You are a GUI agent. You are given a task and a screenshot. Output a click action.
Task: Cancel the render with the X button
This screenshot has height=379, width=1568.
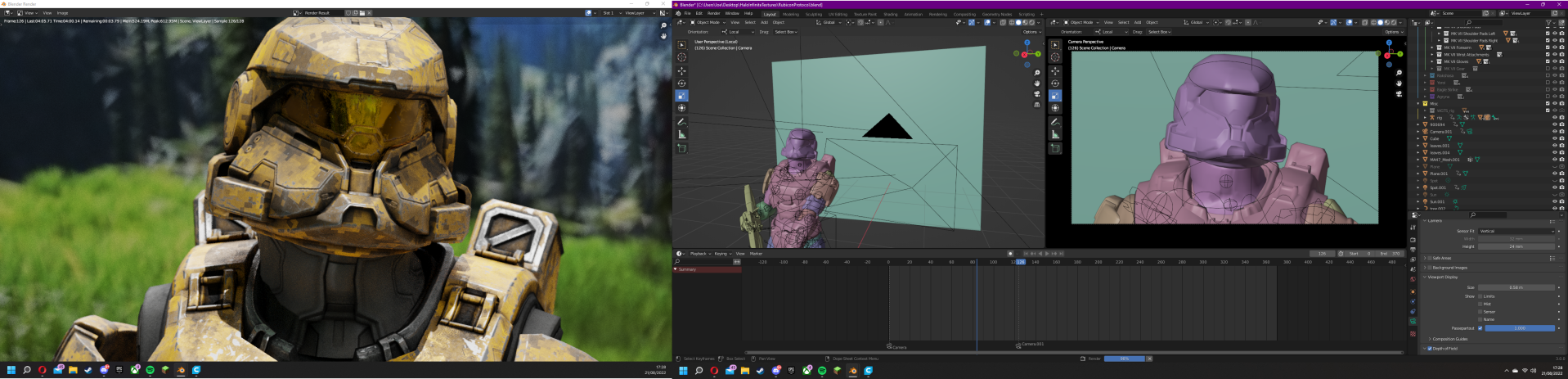pos(1149,359)
